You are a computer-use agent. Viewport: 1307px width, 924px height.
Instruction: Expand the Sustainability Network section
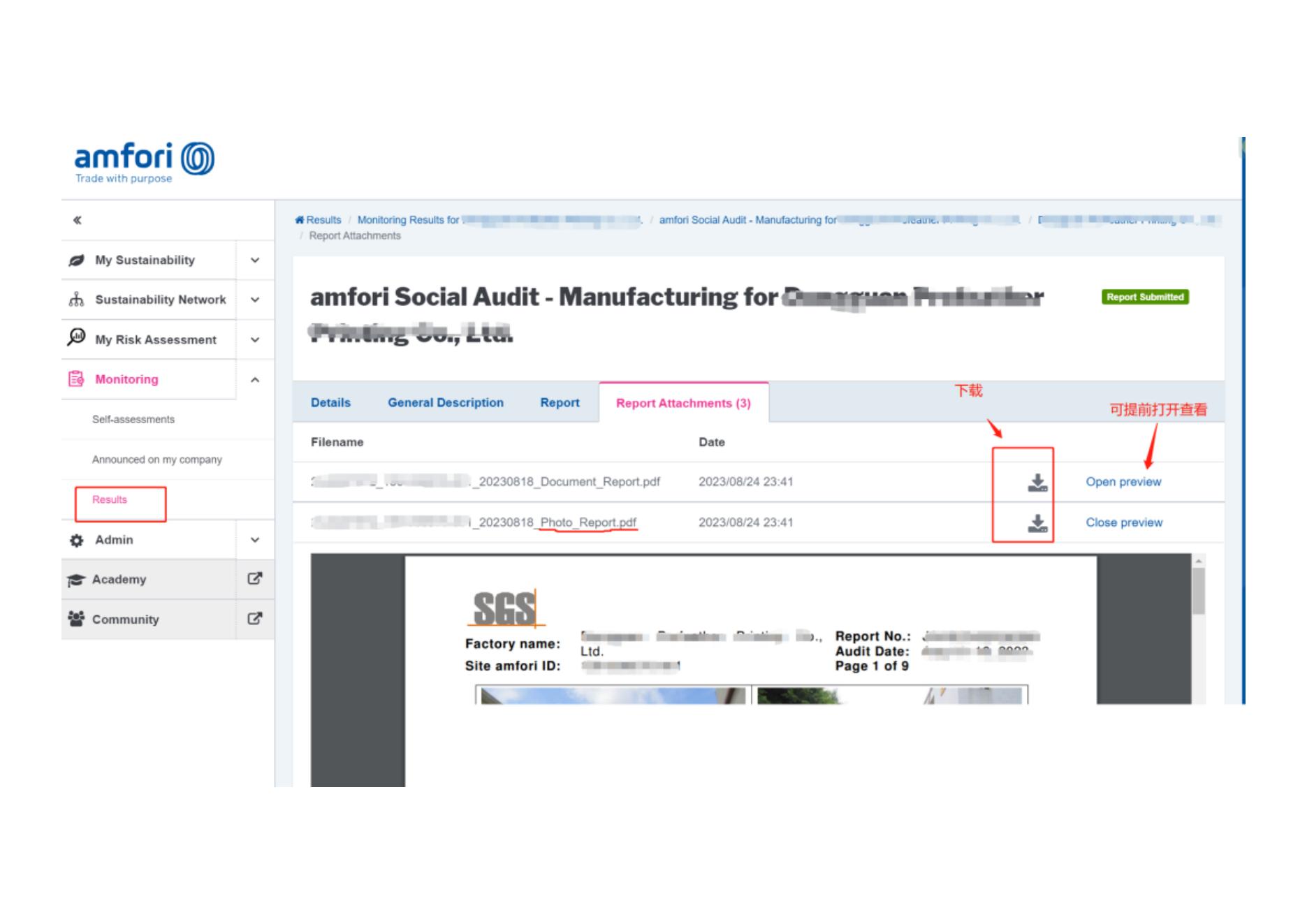coord(255,300)
